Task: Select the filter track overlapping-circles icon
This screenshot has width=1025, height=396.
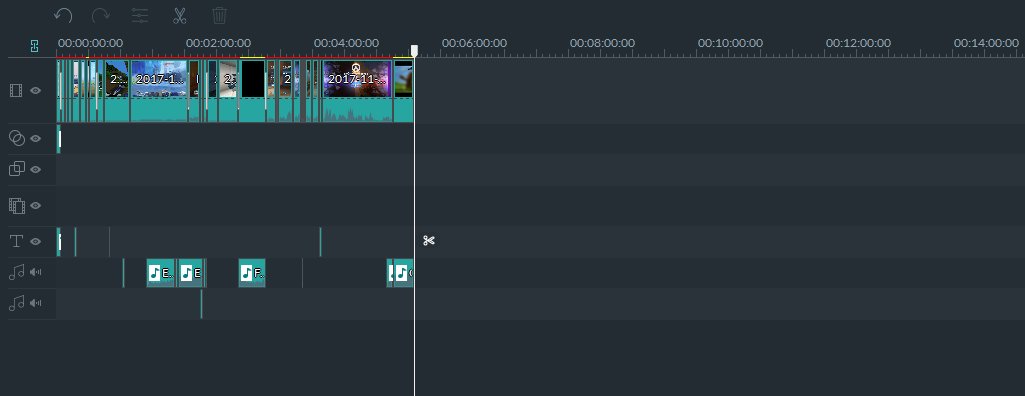Action: (x=16, y=138)
